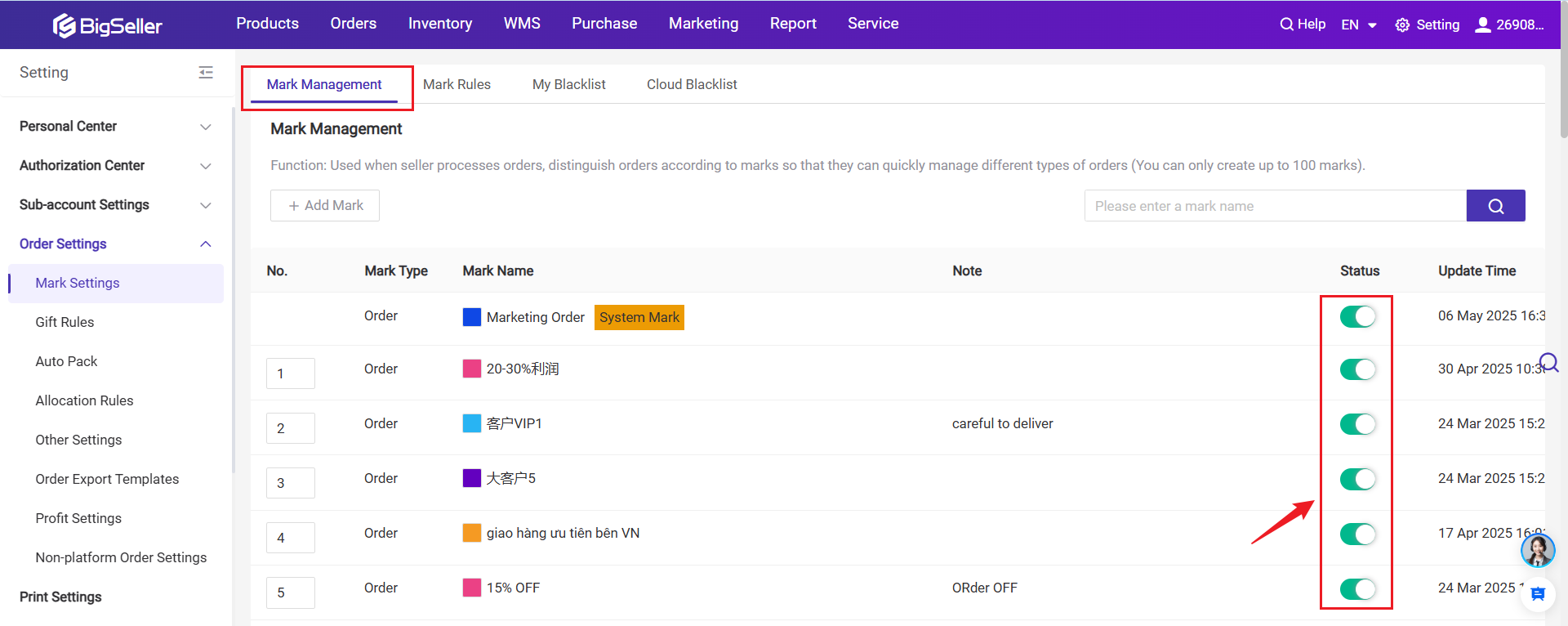Toggle status for 15% OFF mark

[x=1358, y=589]
